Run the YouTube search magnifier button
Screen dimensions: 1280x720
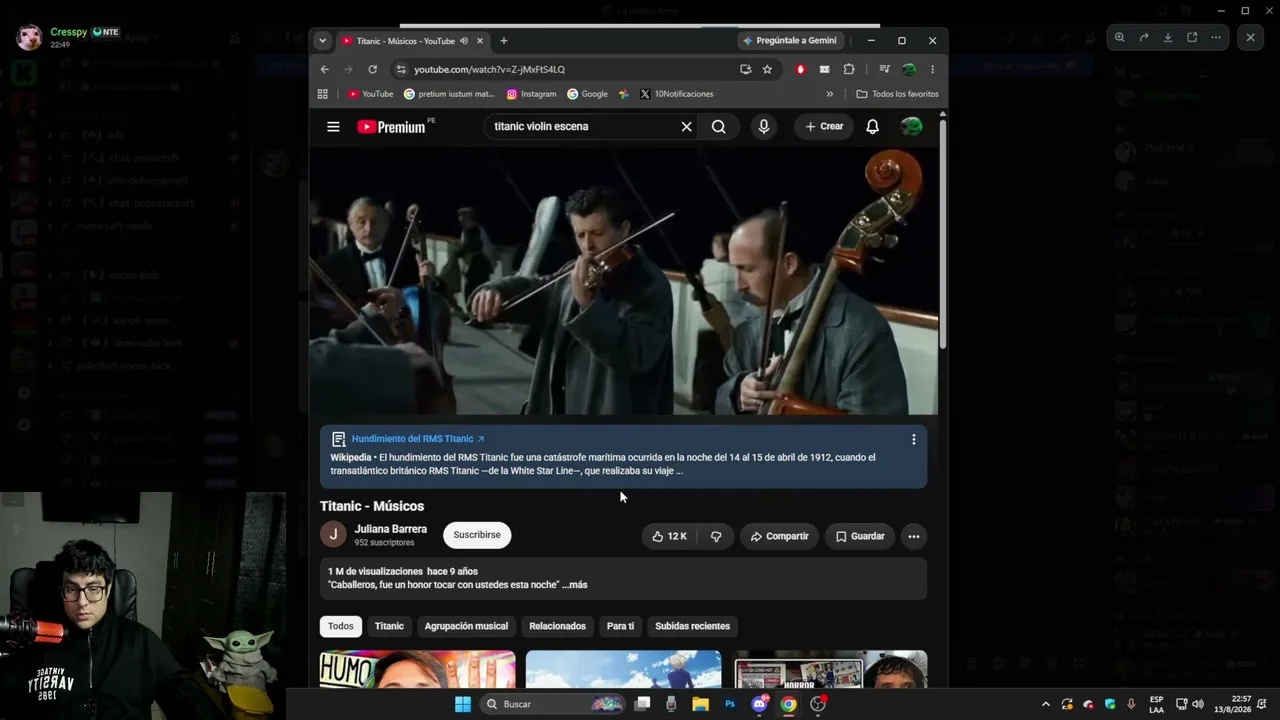[718, 127]
